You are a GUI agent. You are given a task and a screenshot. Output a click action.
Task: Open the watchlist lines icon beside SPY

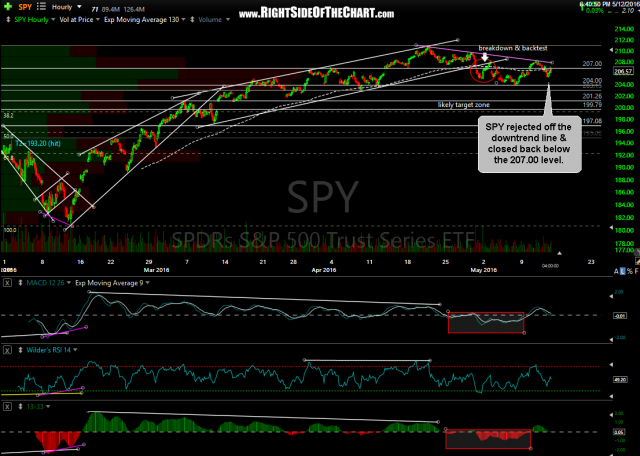tap(41, 7)
